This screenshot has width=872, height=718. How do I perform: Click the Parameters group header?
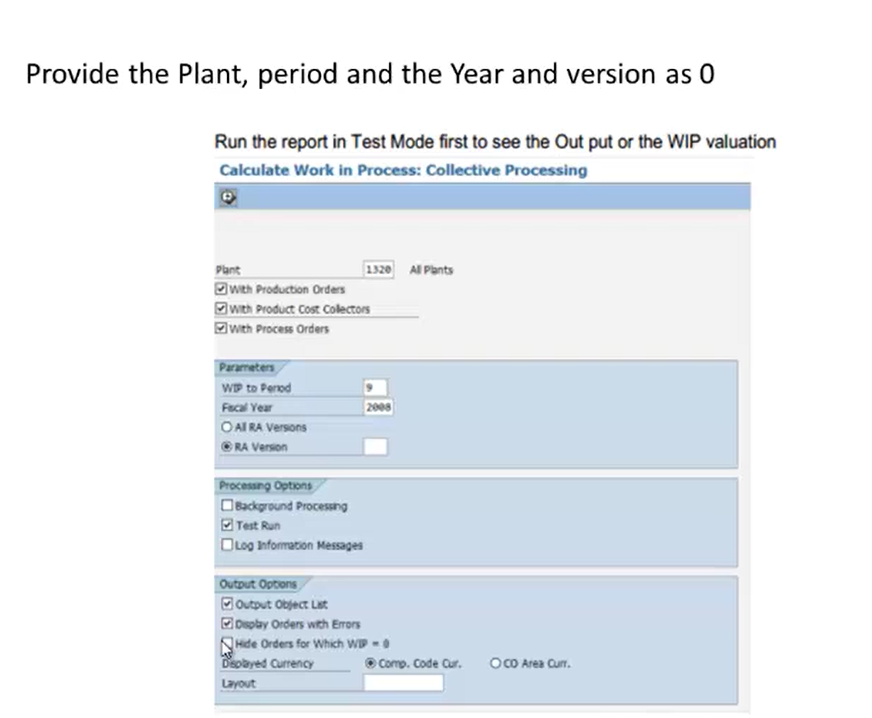tap(247, 368)
